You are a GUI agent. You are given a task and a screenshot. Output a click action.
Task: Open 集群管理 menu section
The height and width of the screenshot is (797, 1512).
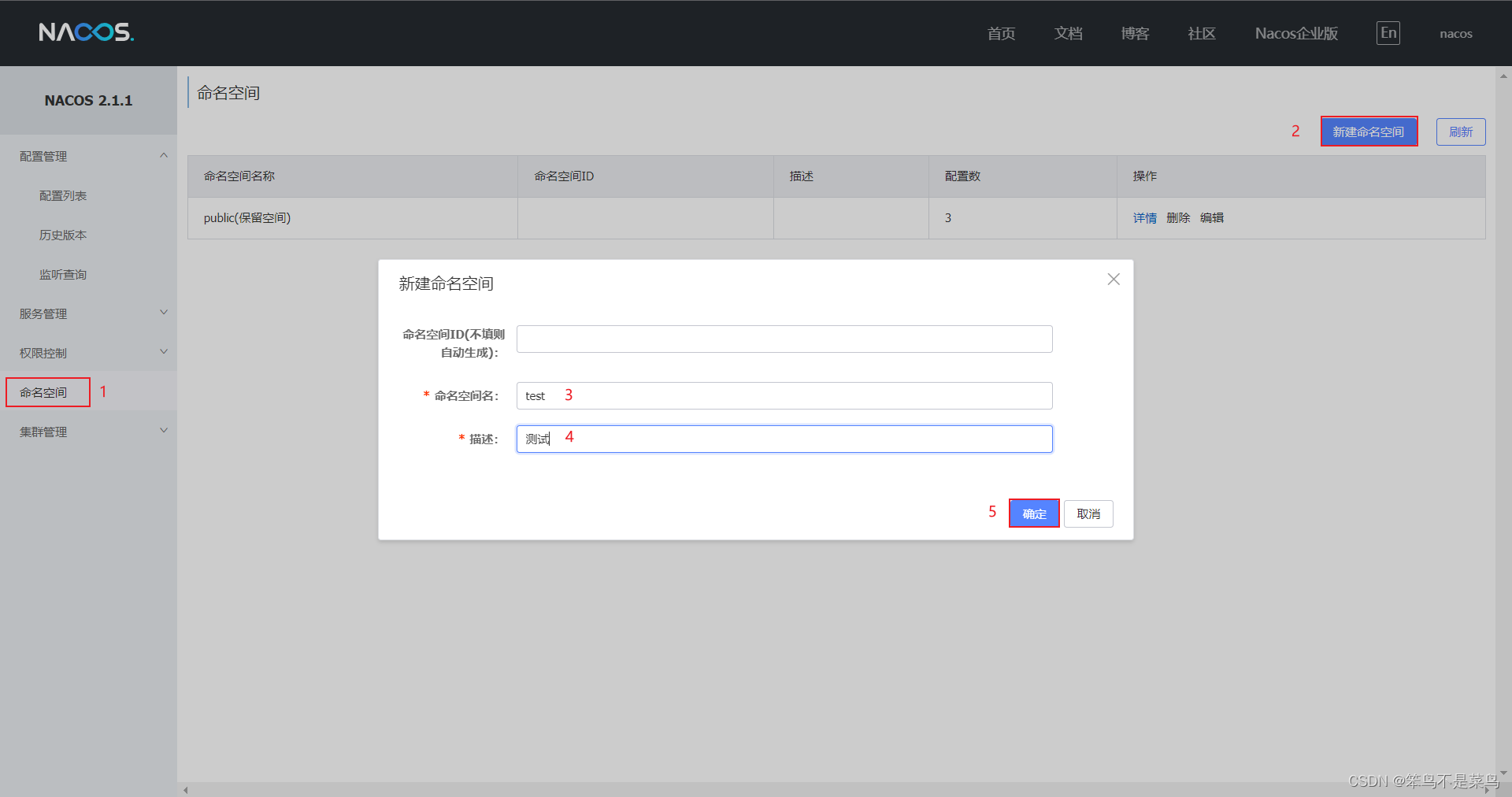click(43, 432)
